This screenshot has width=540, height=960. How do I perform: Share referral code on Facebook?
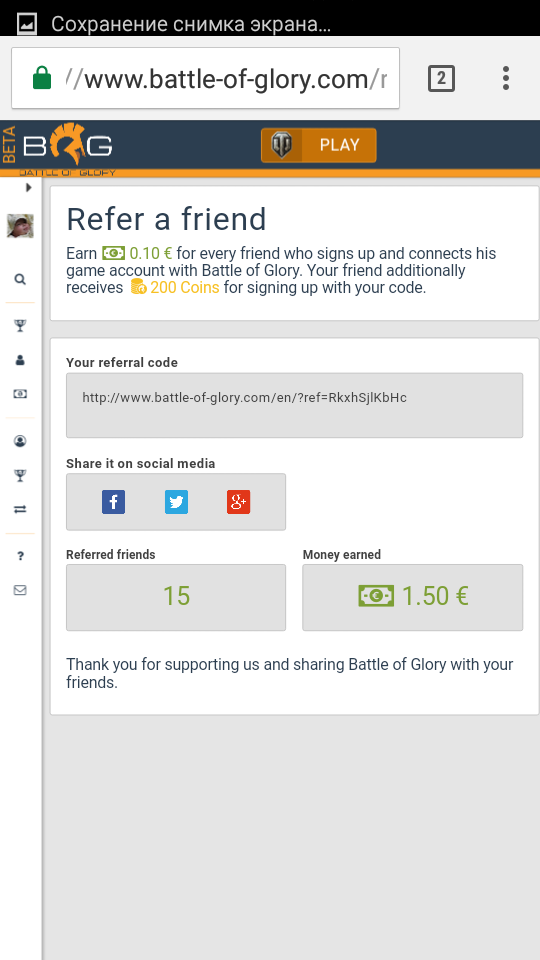click(x=113, y=502)
